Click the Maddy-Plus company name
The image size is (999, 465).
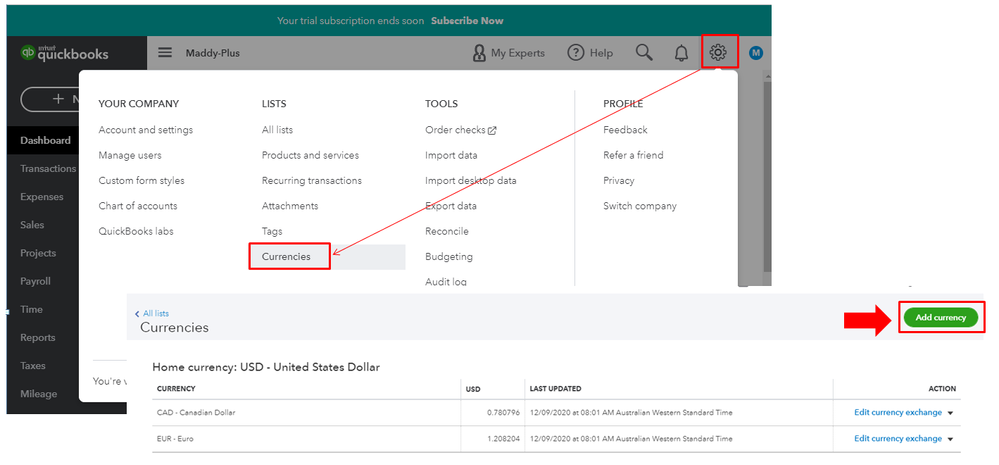213,53
